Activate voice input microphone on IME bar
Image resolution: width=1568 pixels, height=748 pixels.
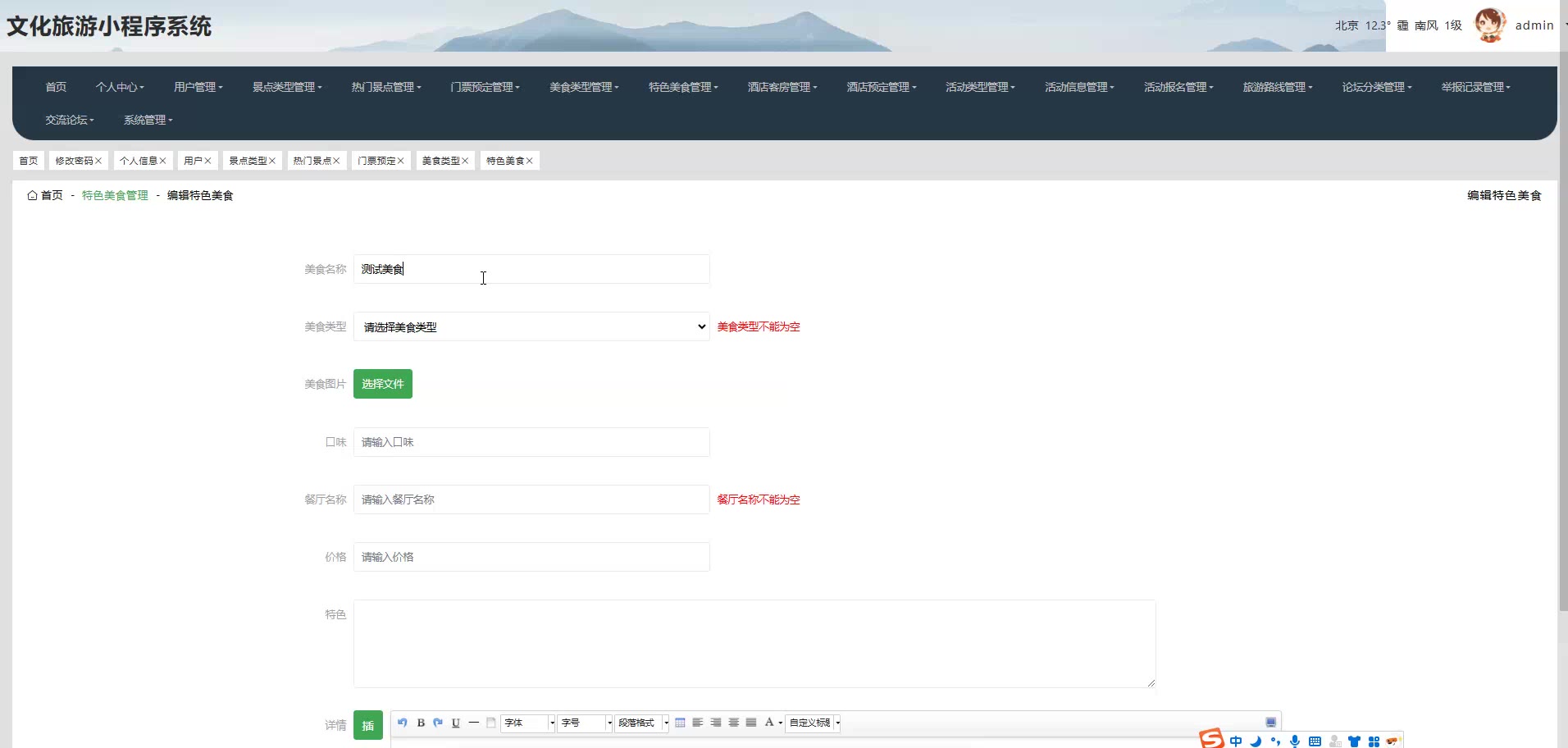coord(1295,741)
